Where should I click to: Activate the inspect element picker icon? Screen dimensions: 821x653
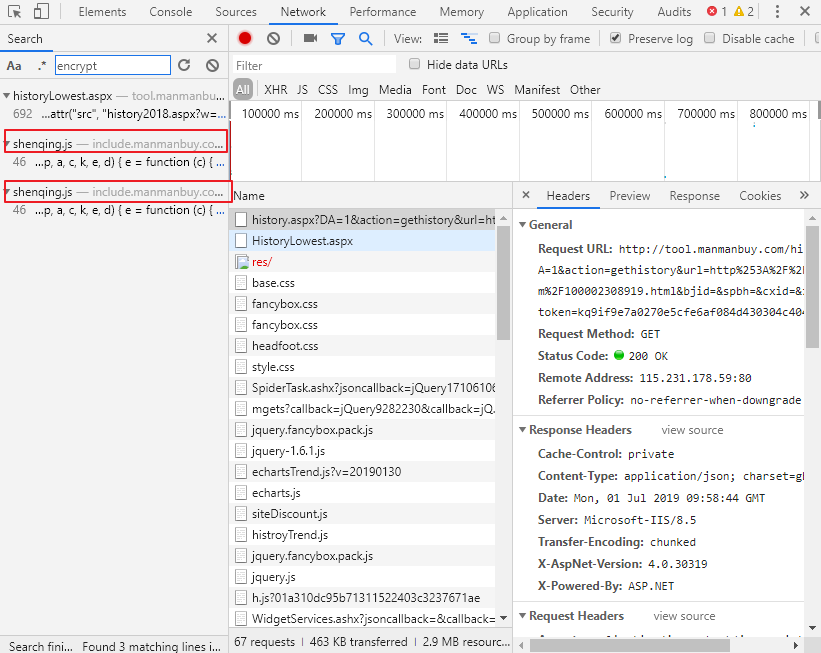click(x=15, y=12)
